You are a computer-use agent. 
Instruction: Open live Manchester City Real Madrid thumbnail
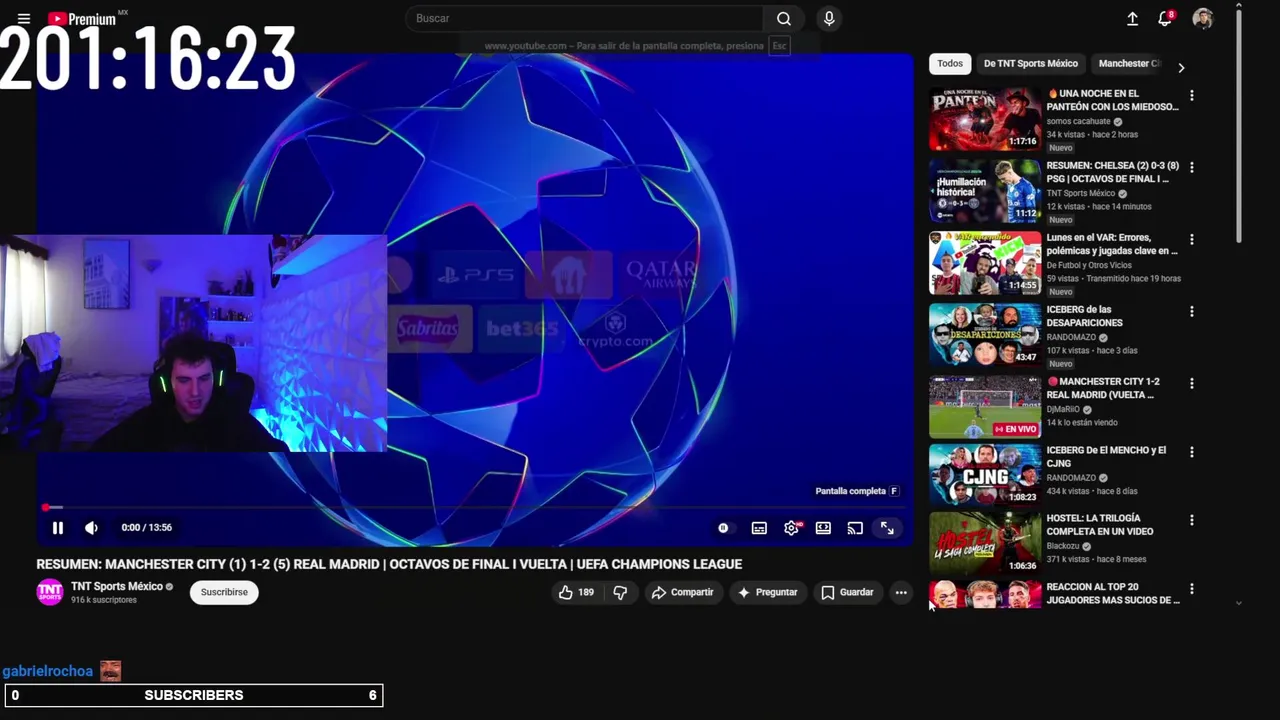(x=985, y=407)
